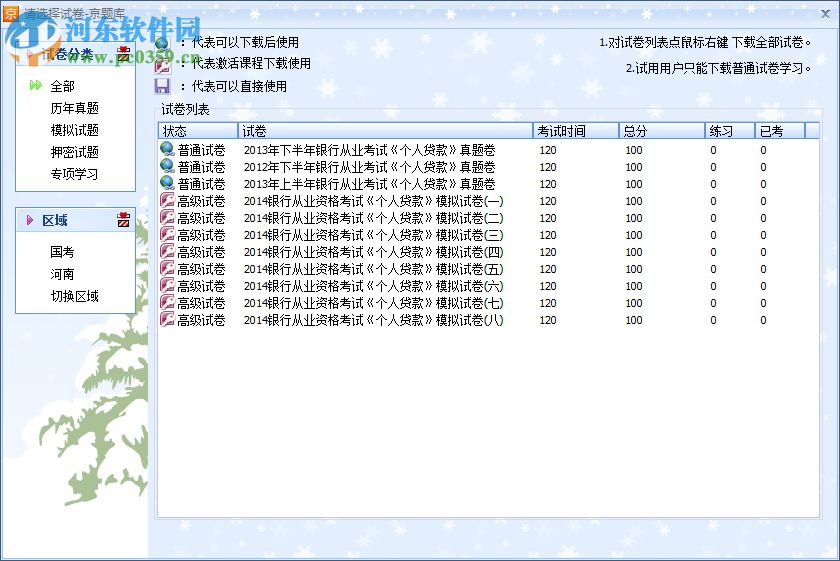Viewport: 840px width, 561px height.
Task: Click globe icon of 2013年下半年 真题卷 row
Action: (168, 149)
